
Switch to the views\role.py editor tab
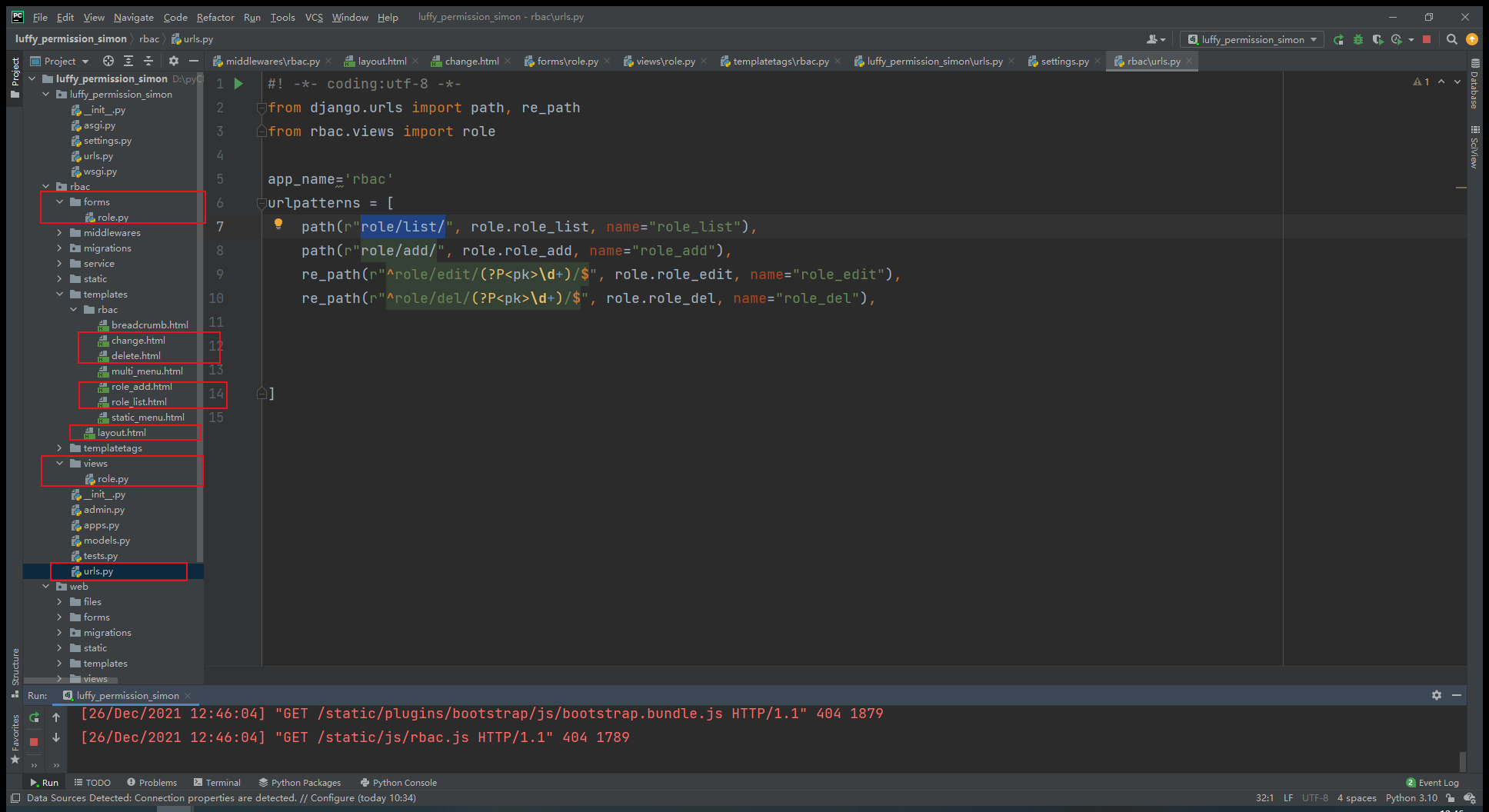665,61
